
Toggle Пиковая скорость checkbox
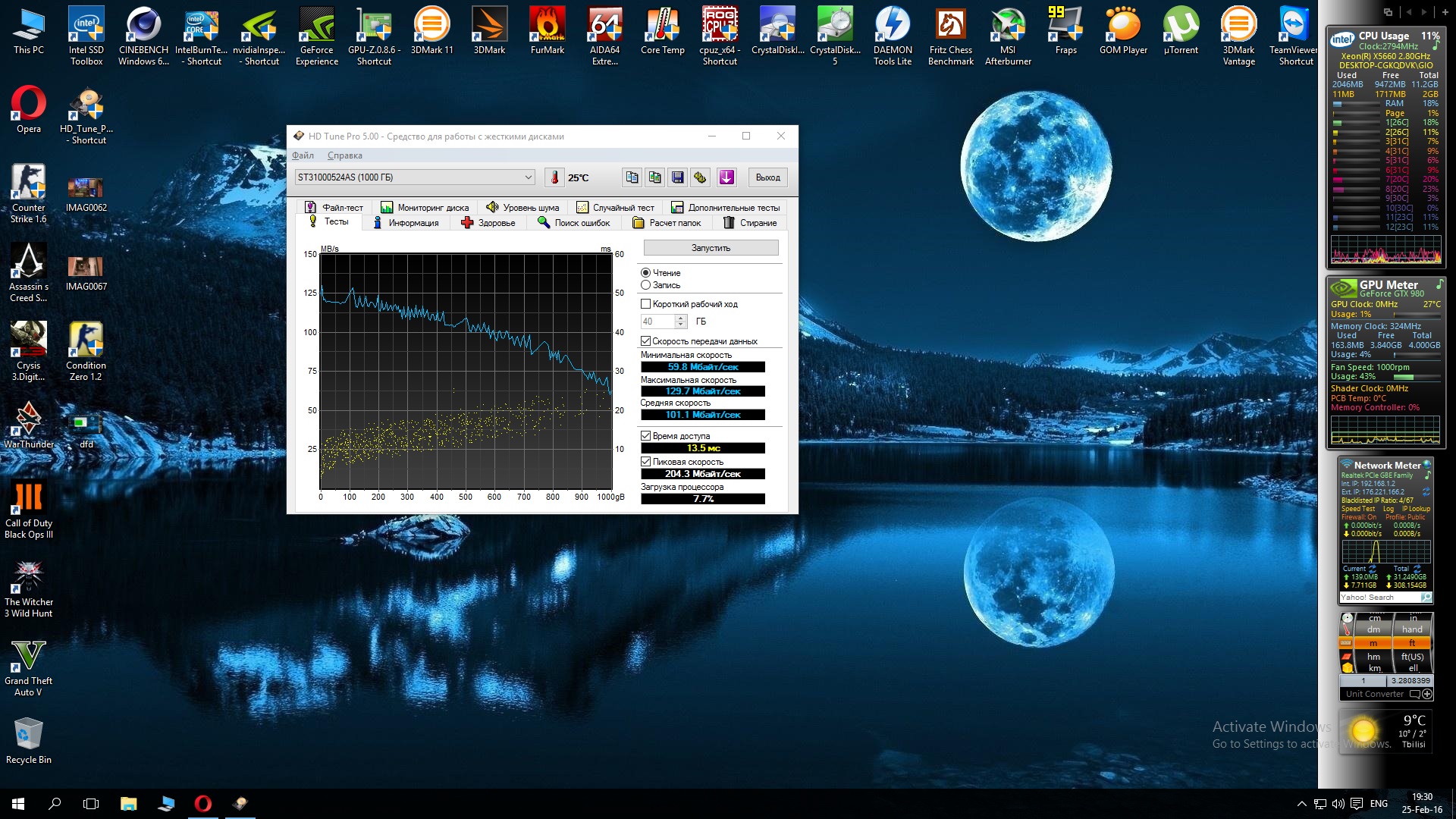click(x=646, y=462)
